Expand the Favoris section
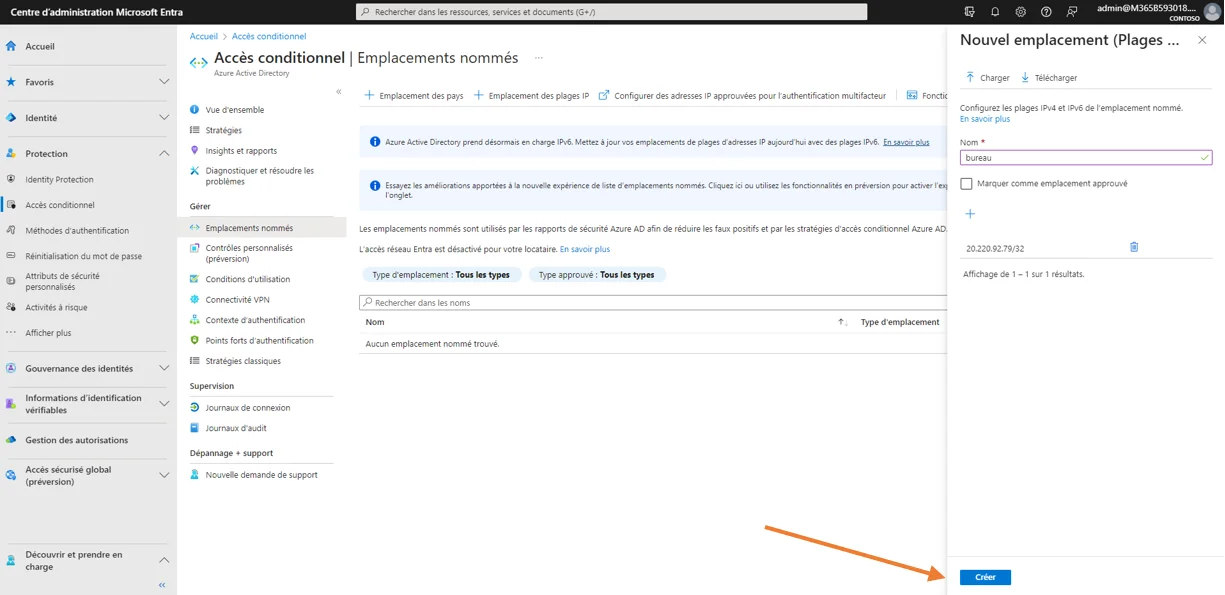Image resolution: width=1225 pixels, height=595 pixels. point(164,82)
